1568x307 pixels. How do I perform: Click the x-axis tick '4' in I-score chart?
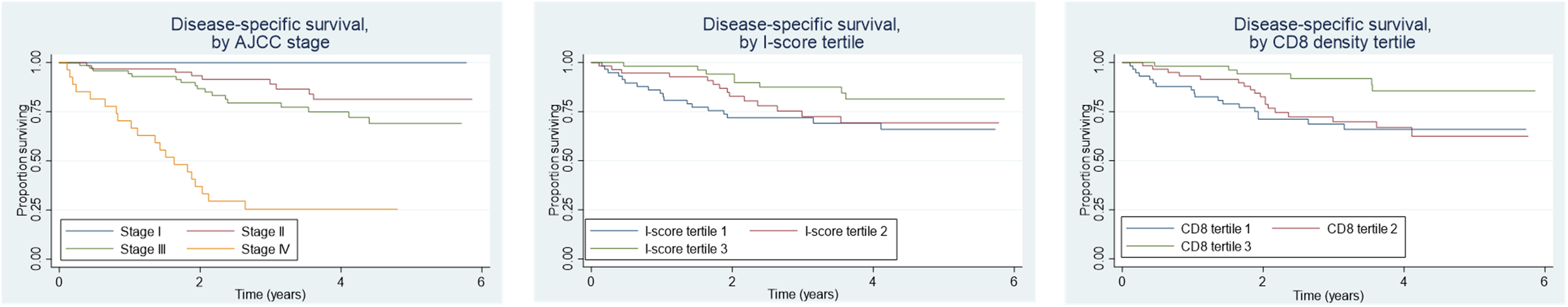tap(872, 282)
